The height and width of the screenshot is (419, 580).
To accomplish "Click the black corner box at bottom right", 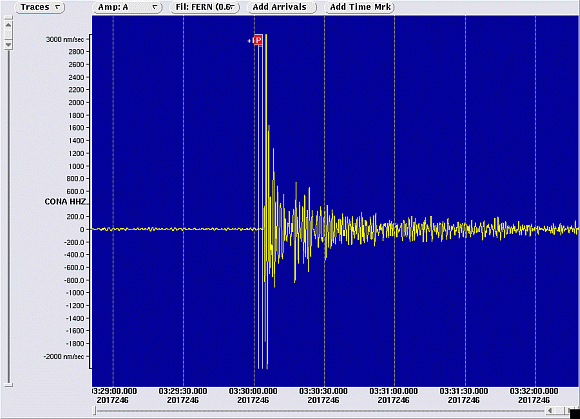I will [575, 414].
